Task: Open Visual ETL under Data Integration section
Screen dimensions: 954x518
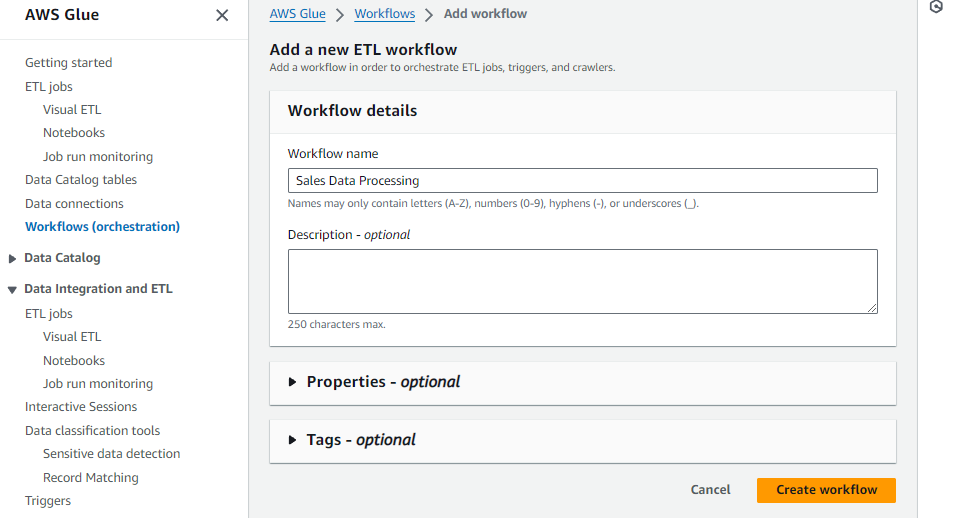Action: pos(72,337)
